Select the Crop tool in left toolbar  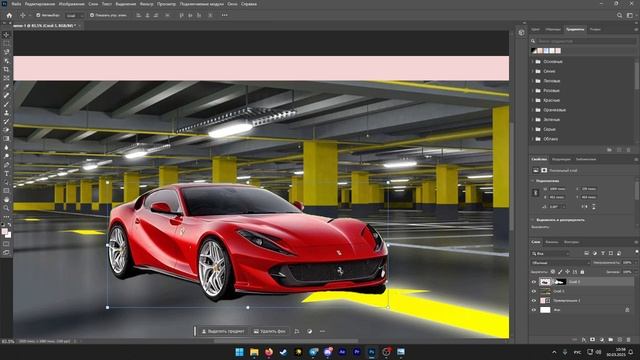(x=6, y=69)
